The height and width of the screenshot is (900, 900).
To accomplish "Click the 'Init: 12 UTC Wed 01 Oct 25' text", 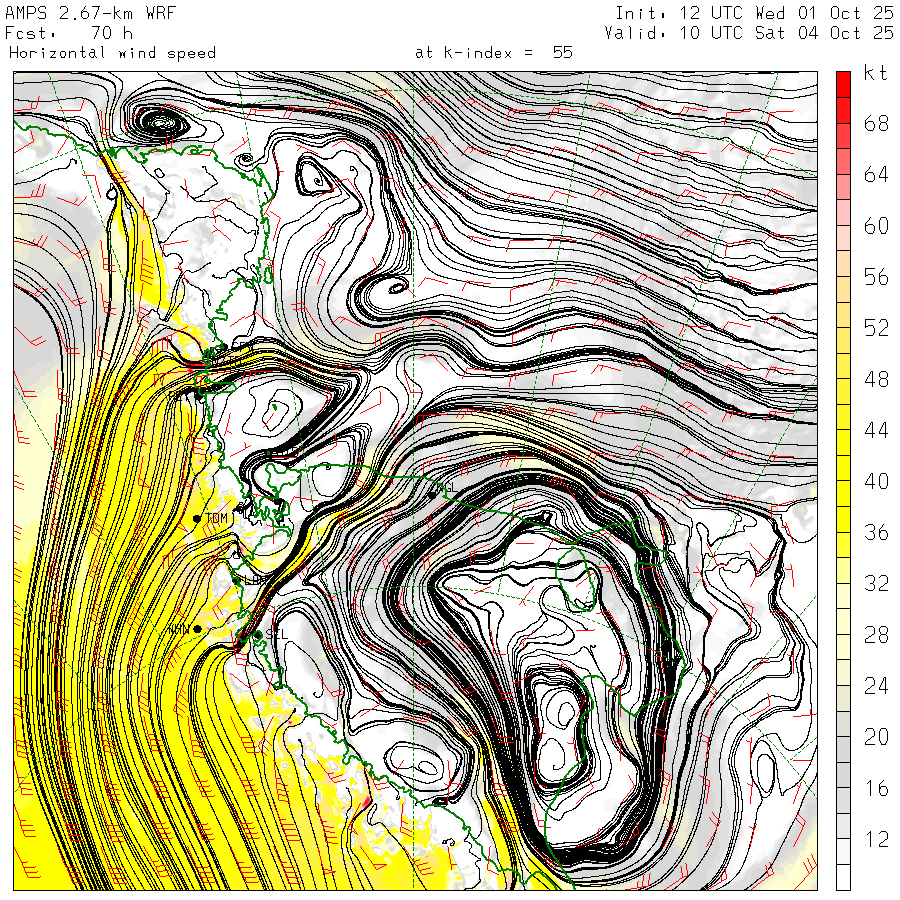I will [755, 13].
